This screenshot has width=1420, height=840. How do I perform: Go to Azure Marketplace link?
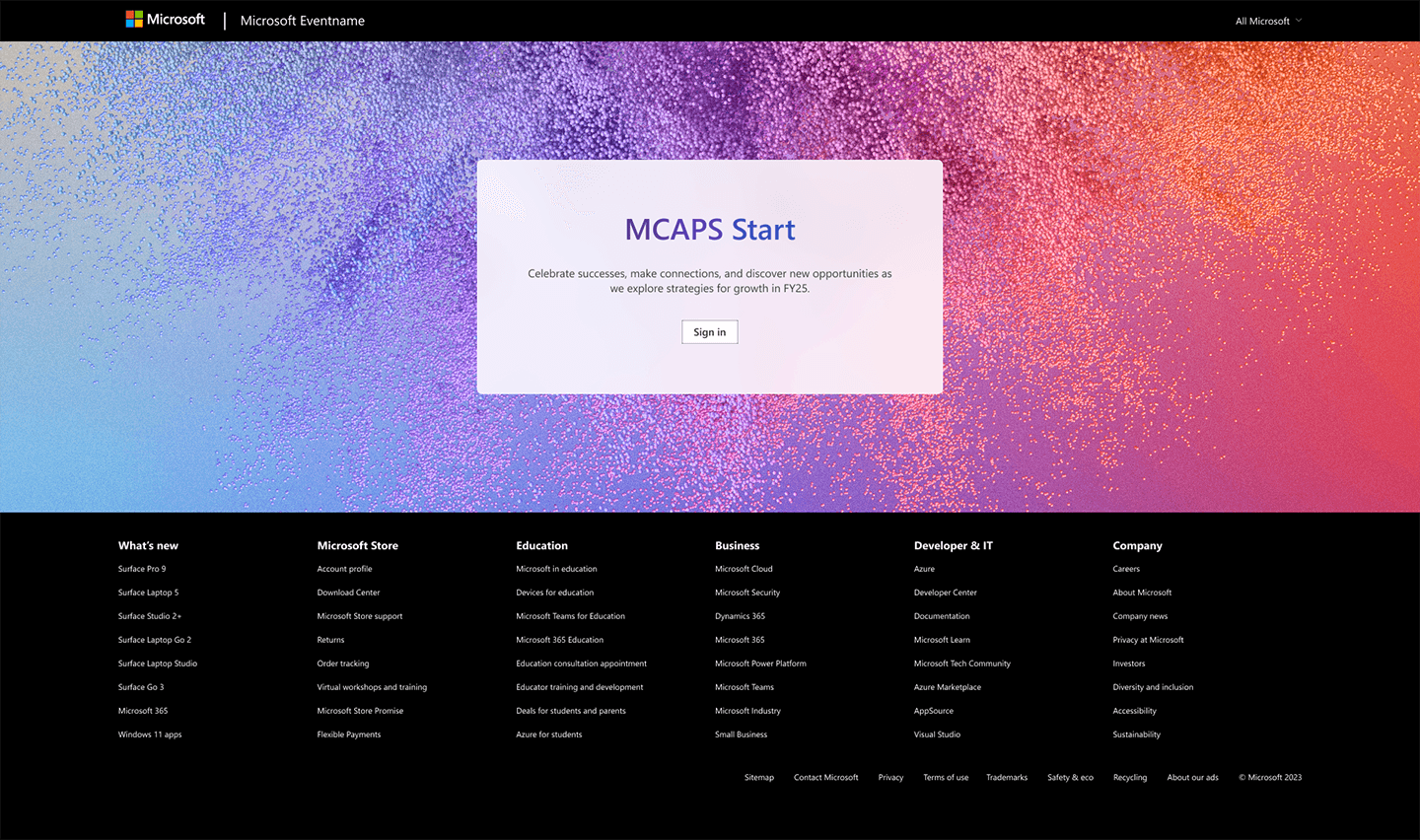[947, 687]
